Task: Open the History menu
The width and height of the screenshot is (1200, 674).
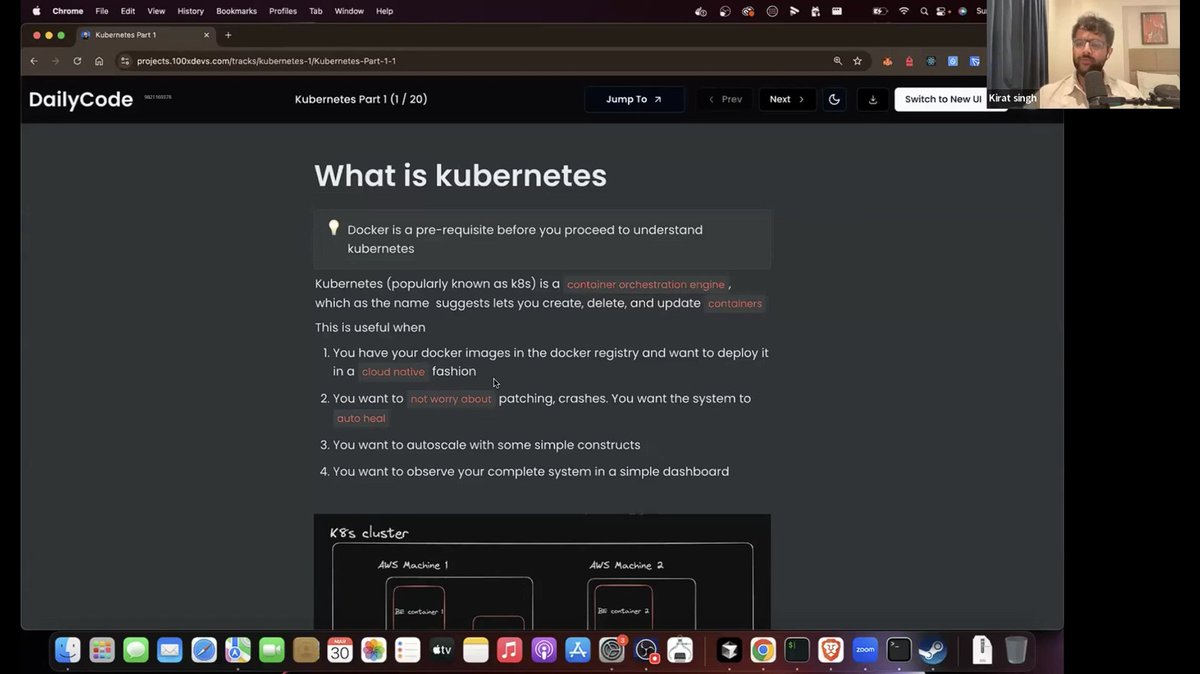Action: [190, 11]
